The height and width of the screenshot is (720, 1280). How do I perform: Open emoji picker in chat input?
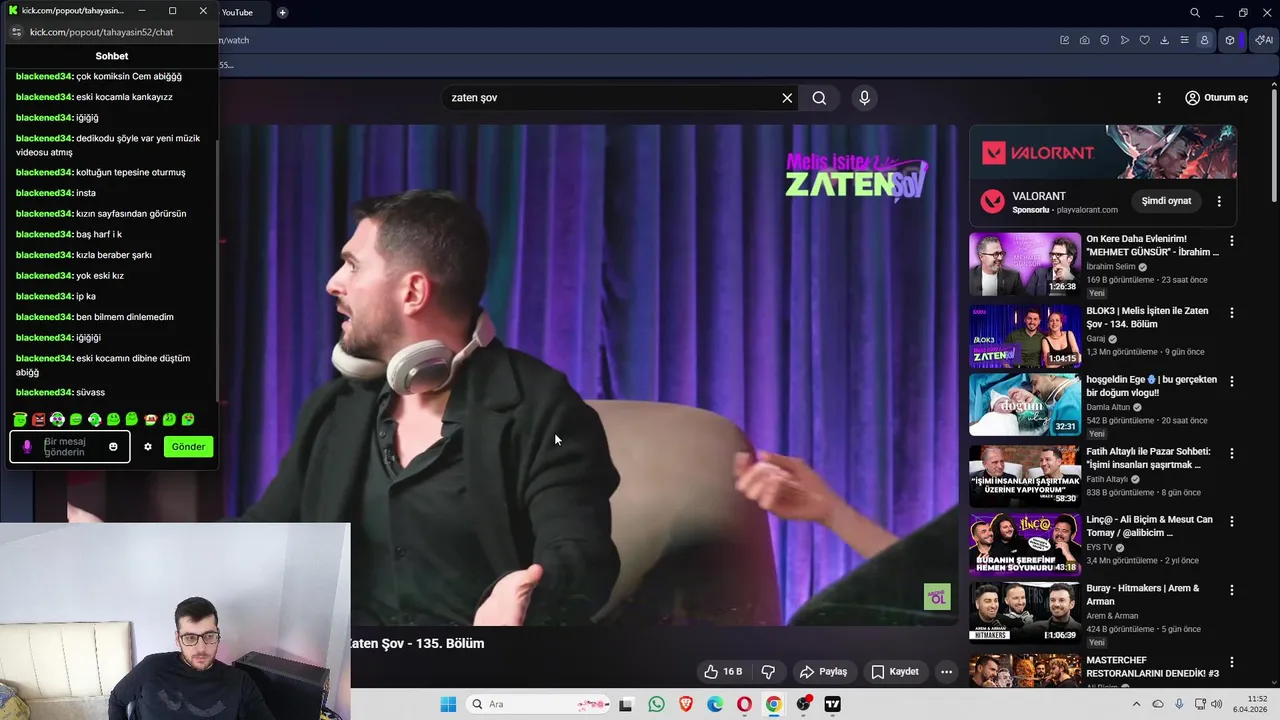[x=113, y=447]
